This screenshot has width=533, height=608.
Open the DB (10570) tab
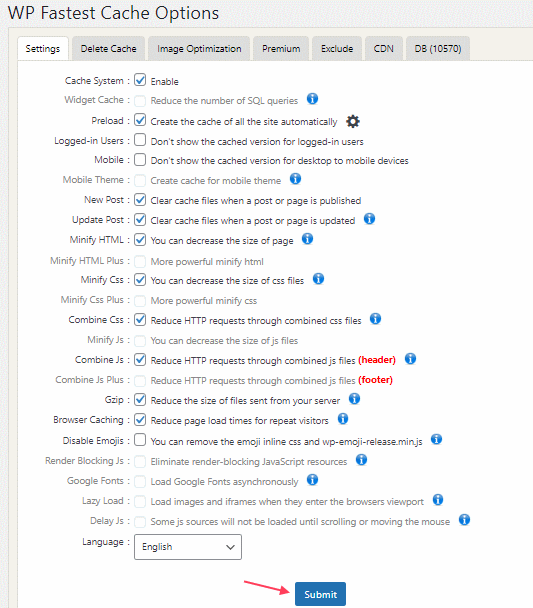(x=438, y=48)
